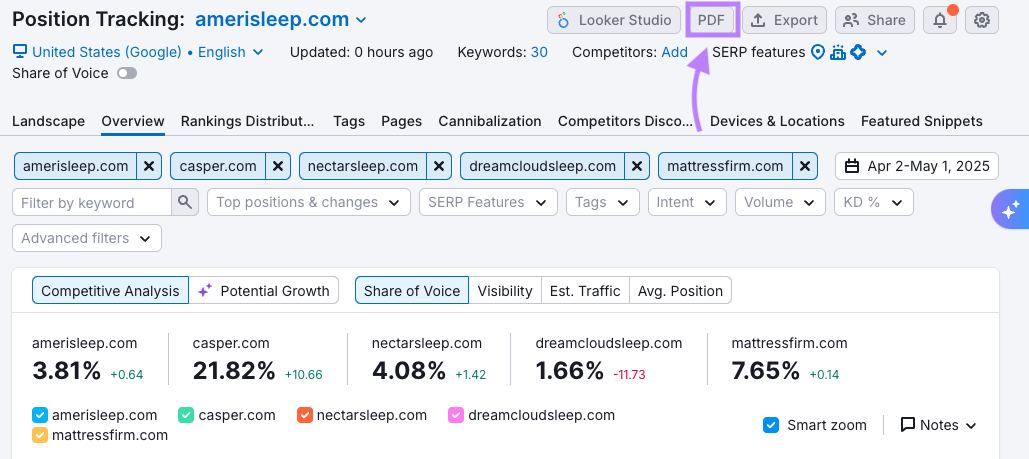Toggle the Share of Voice switch

click(127, 73)
